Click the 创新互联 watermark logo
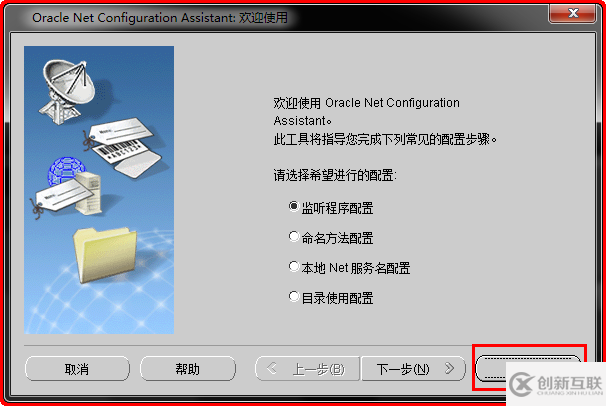606x406 pixels. [556, 384]
